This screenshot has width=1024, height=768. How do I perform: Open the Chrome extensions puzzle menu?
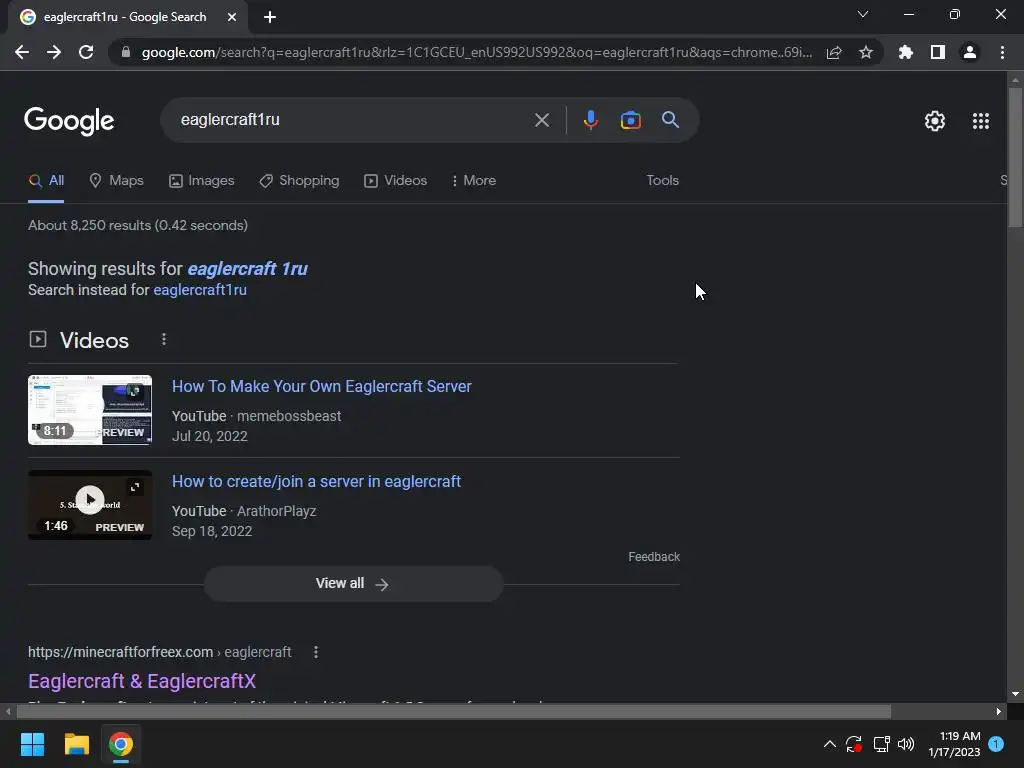(x=906, y=52)
